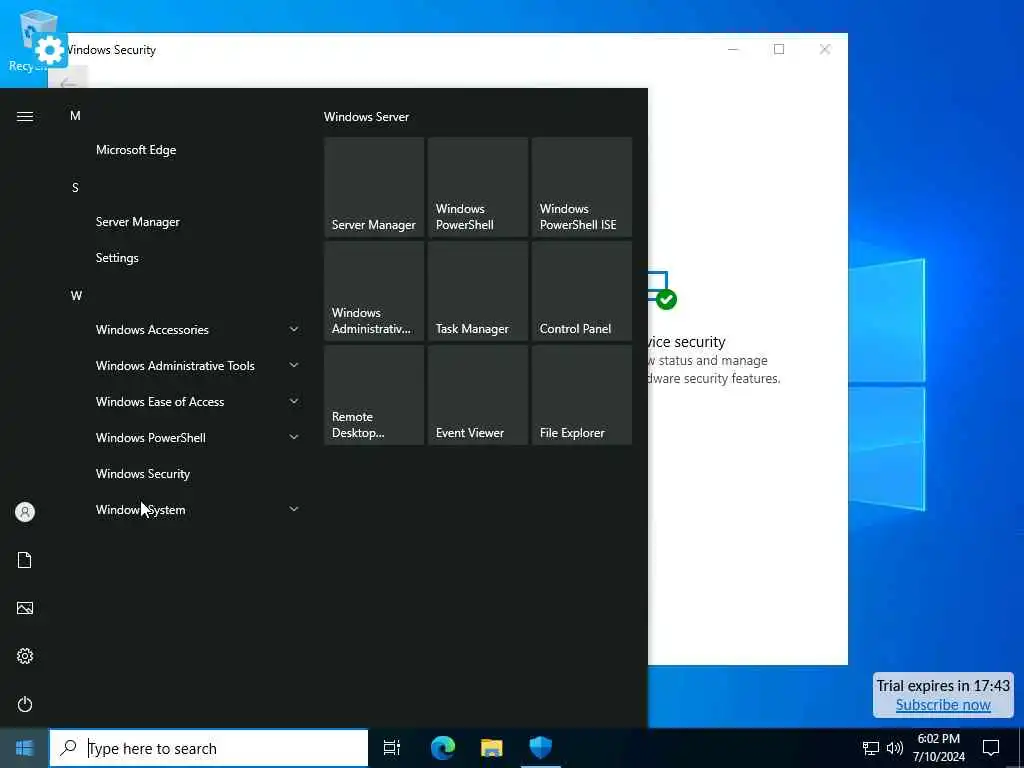Minimize the Windows Security window

(x=733, y=49)
